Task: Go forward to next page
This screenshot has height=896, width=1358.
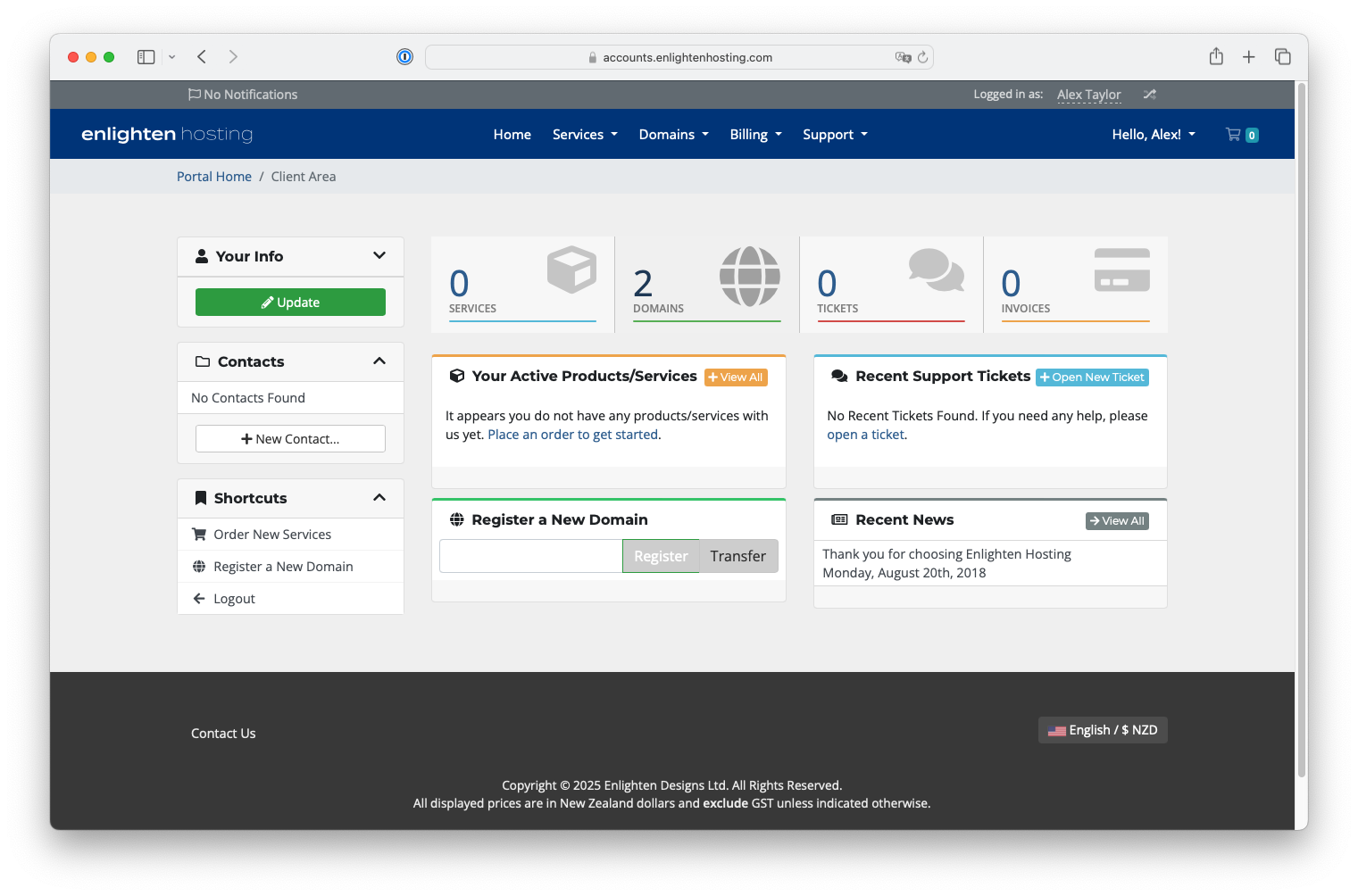Action: (233, 57)
